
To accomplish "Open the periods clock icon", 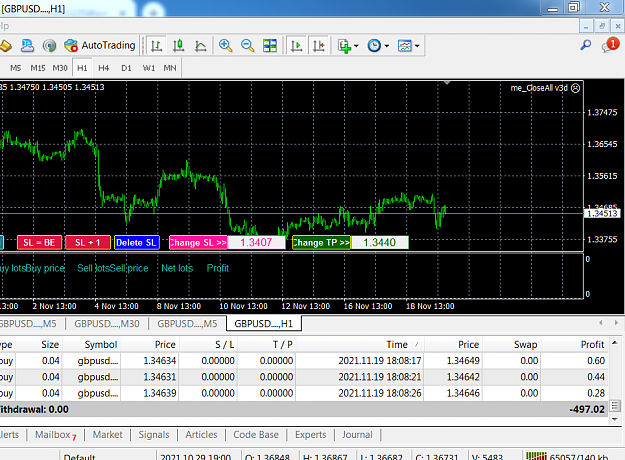I will [374, 46].
